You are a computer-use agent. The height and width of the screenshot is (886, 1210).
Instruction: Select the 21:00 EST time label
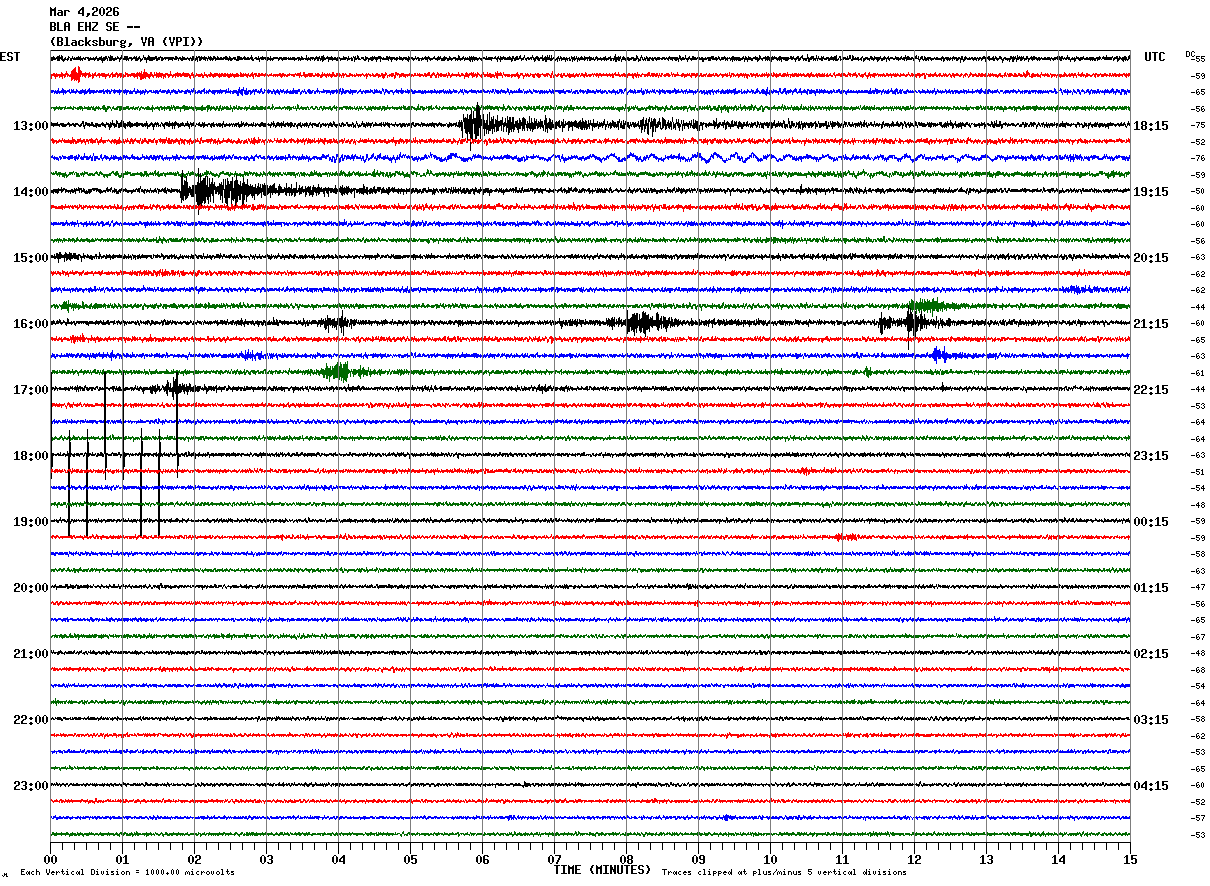(30, 654)
